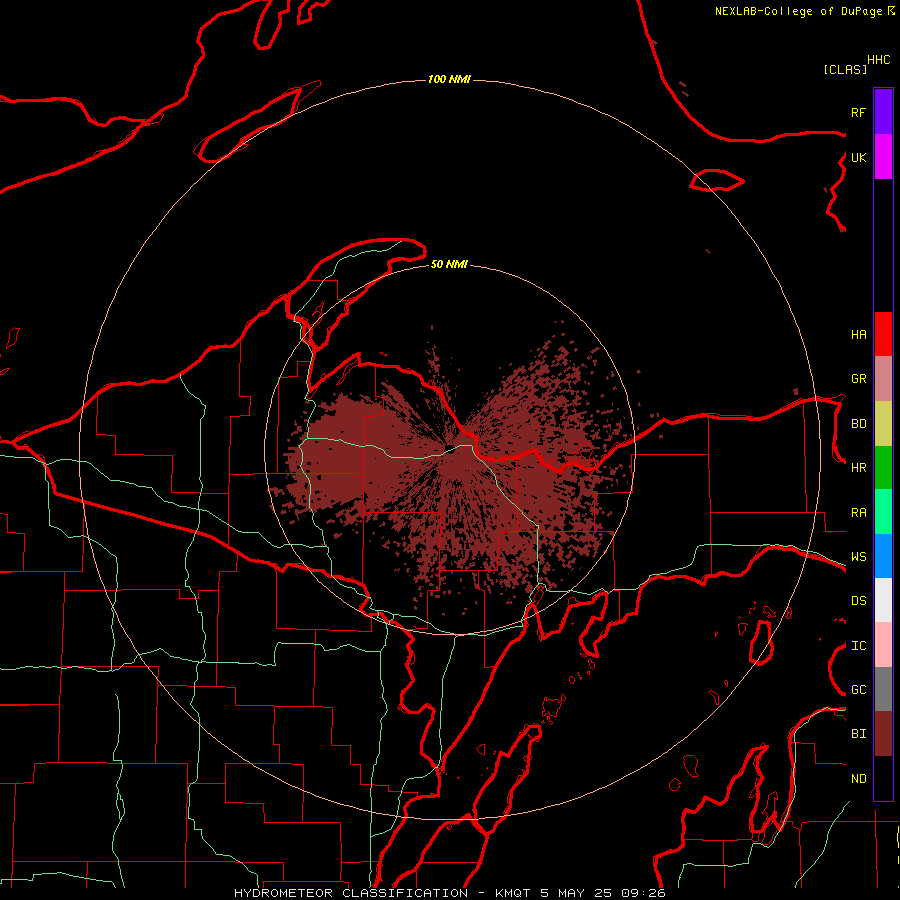900x900 pixels.
Task: Click the WS blue legend swatch
Action: [x=883, y=556]
